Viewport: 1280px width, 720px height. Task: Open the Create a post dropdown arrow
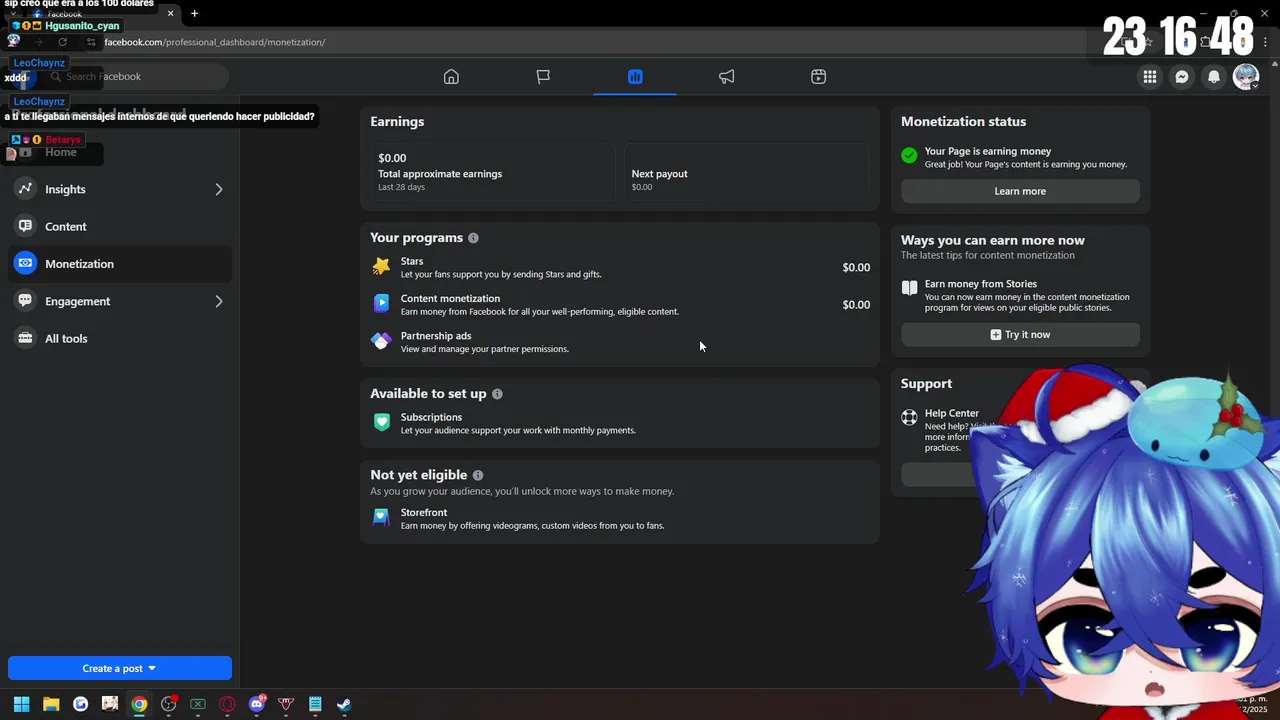[x=152, y=668]
